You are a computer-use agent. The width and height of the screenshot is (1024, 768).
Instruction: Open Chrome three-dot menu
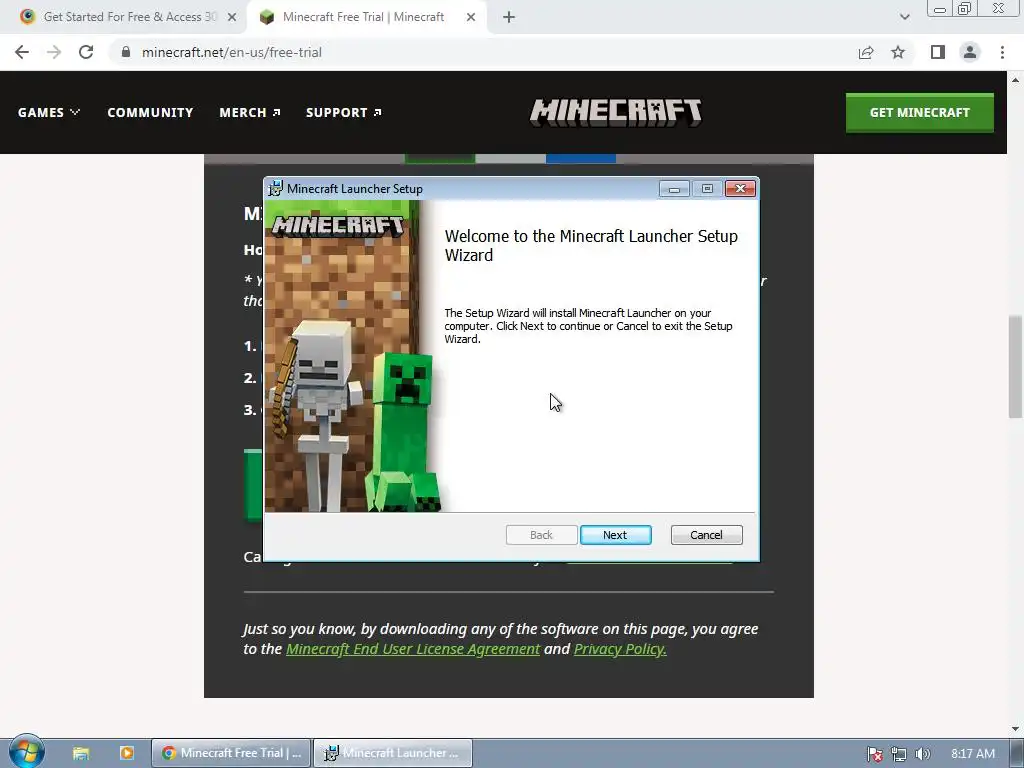click(x=1002, y=52)
